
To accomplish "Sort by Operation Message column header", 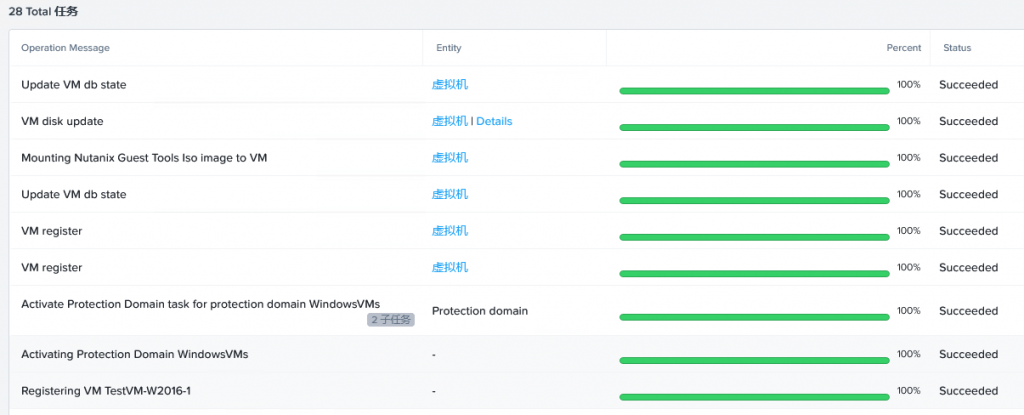I will tap(65, 48).
